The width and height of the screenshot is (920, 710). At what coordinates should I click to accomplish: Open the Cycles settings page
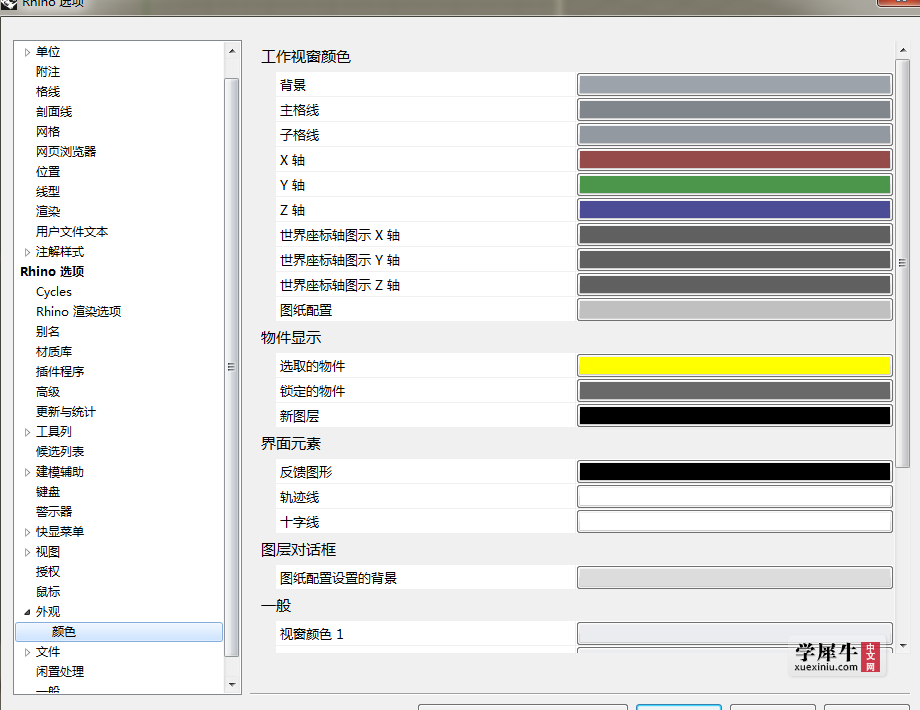click(53, 292)
